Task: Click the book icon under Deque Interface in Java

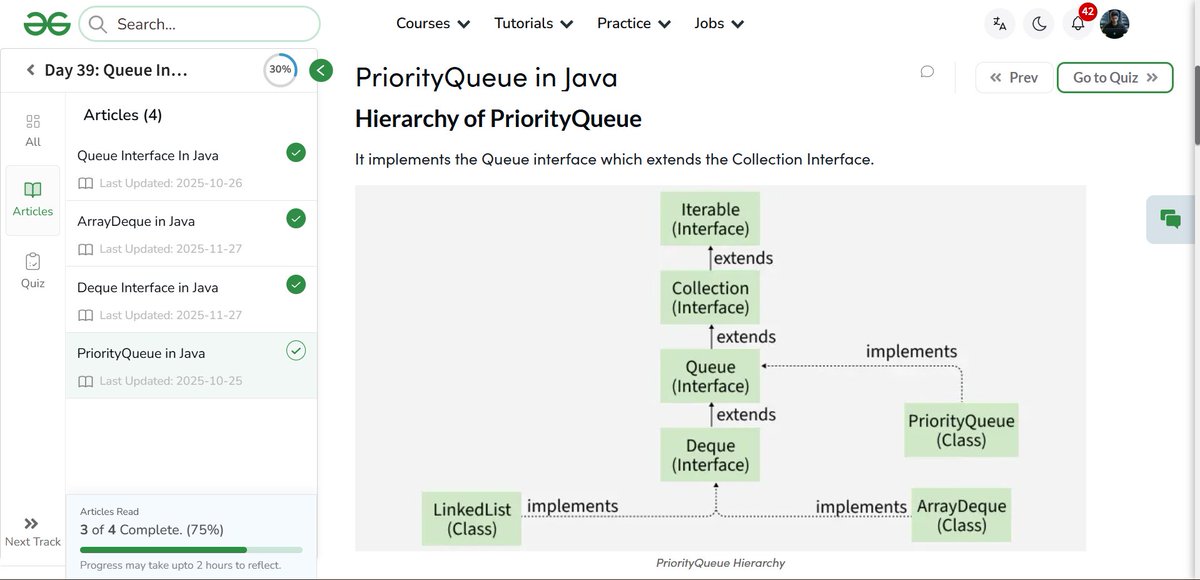Action: point(86,315)
